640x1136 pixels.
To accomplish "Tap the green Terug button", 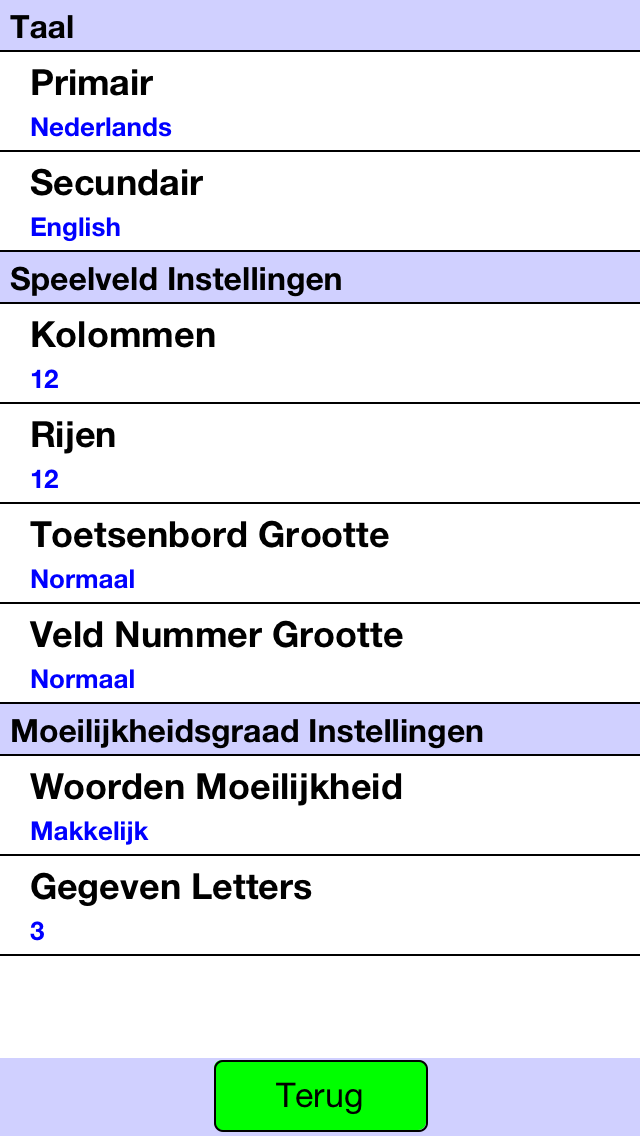I will [x=320, y=1096].
